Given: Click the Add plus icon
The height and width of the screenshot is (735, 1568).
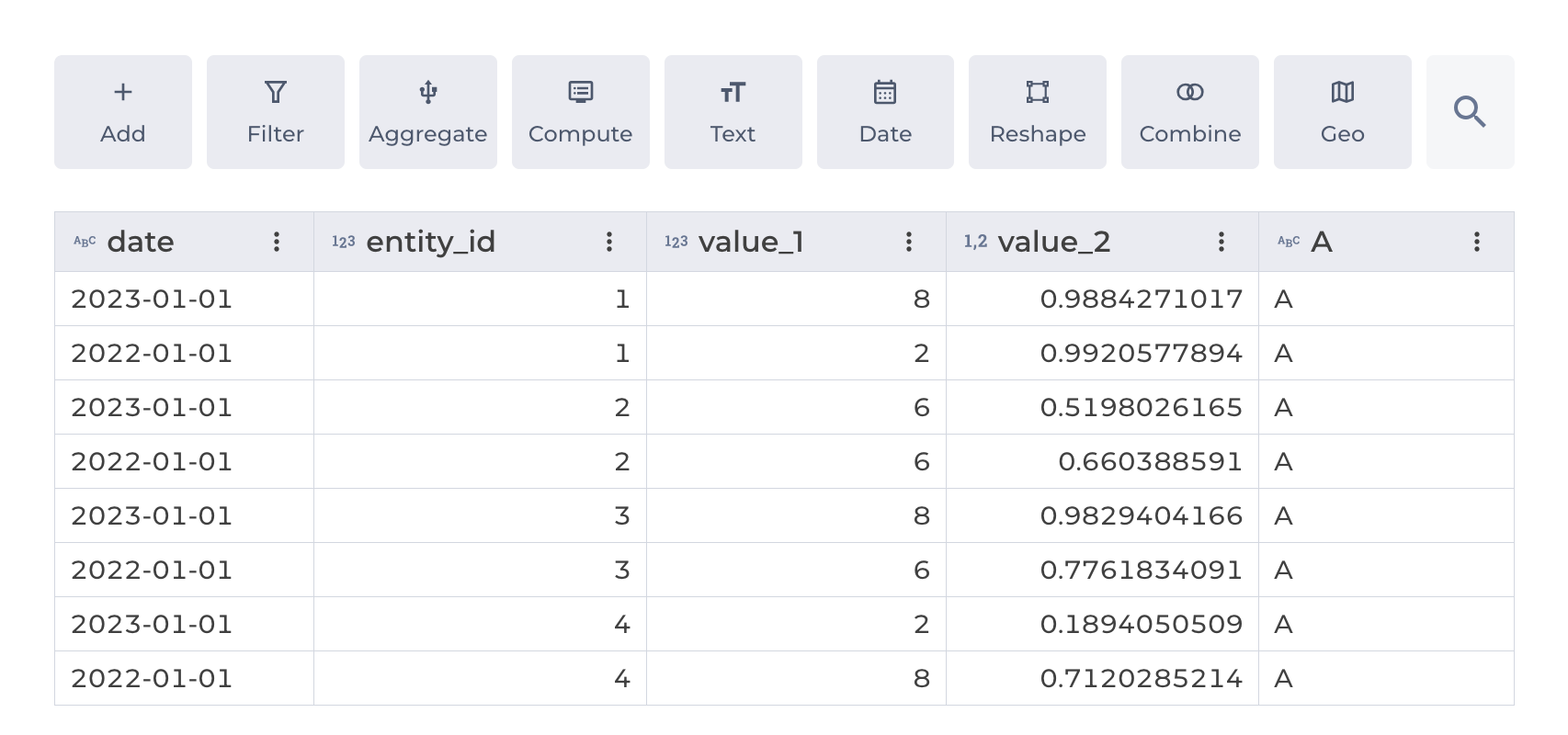Looking at the screenshot, I should coord(123,93).
